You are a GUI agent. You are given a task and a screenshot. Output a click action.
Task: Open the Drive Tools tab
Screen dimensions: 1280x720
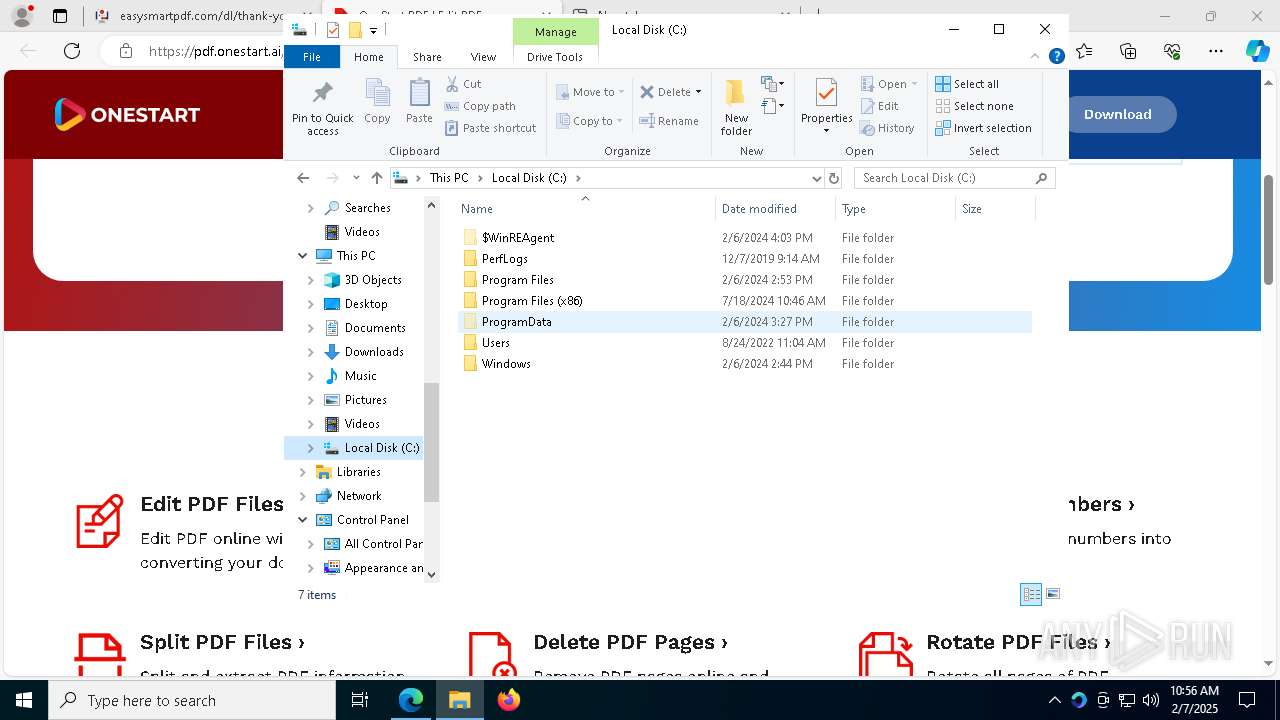pos(555,57)
